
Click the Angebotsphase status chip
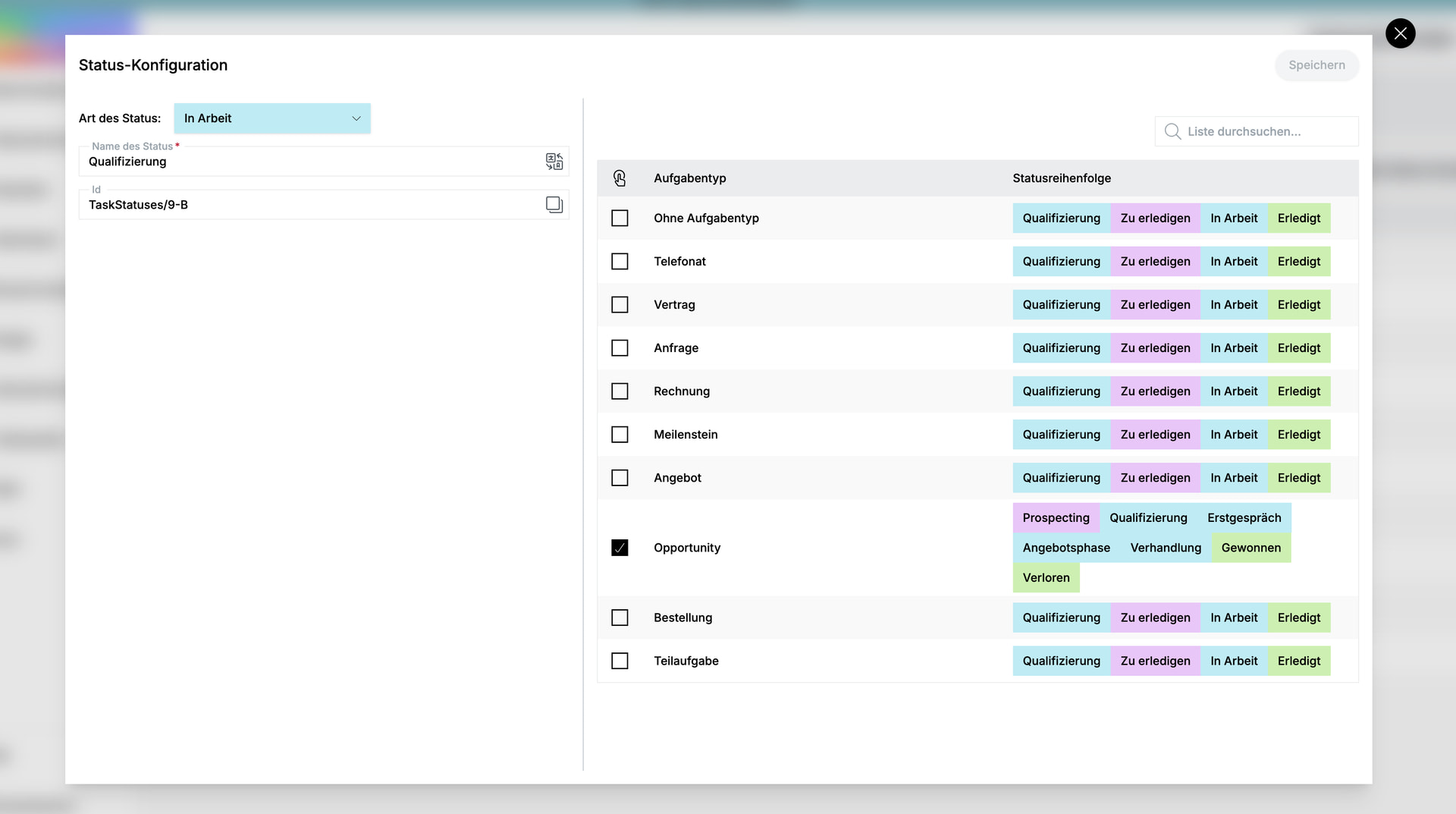point(1066,548)
